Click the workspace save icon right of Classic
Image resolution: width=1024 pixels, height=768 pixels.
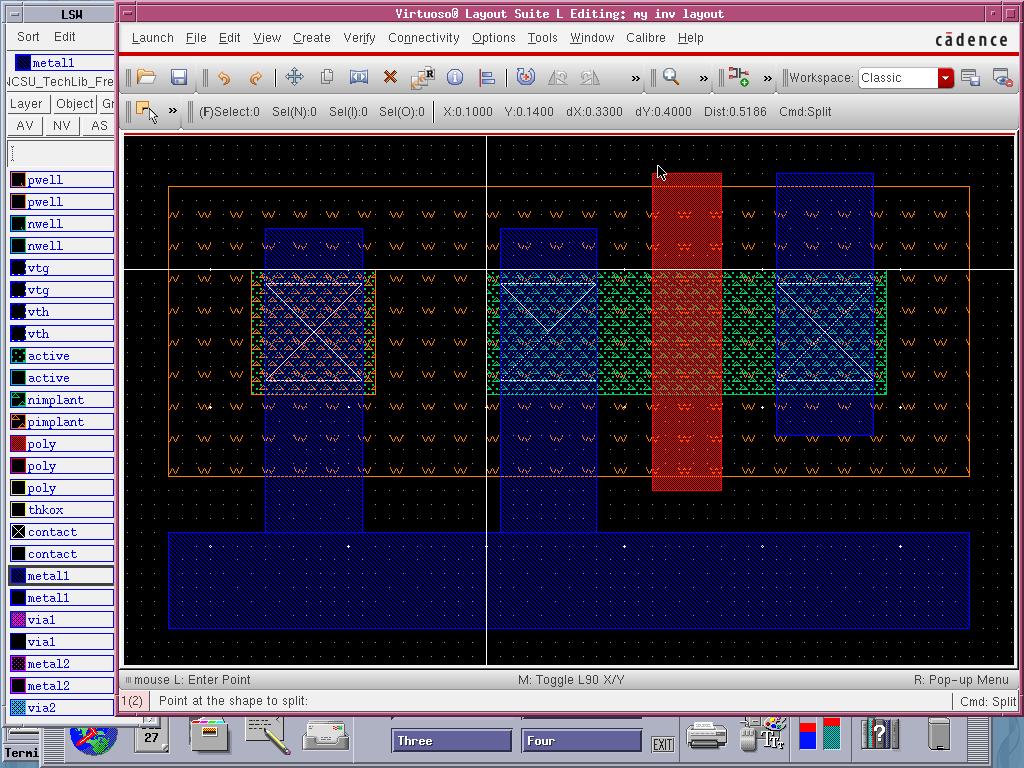[970, 78]
